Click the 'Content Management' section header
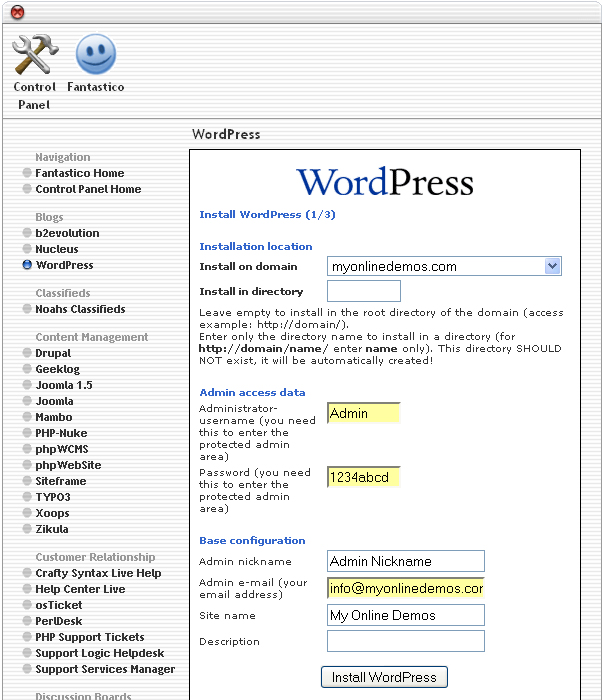The height and width of the screenshot is (700, 604). (x=92, y=337)
